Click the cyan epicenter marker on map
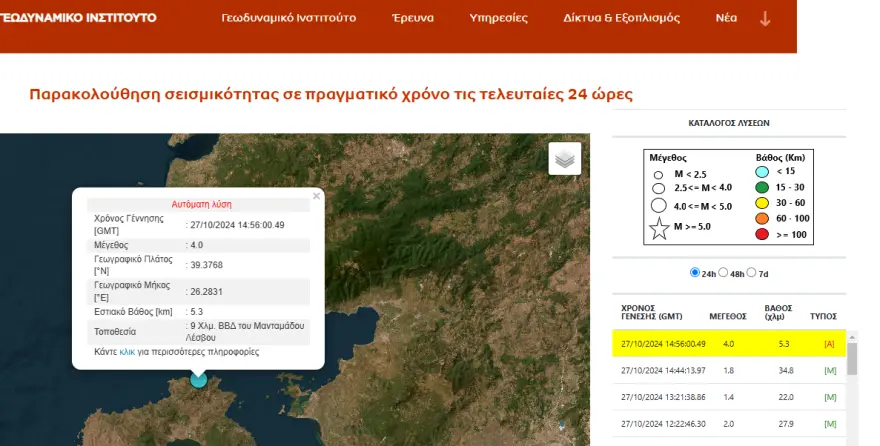Screen dimensions: 880x446 [199, 378]
